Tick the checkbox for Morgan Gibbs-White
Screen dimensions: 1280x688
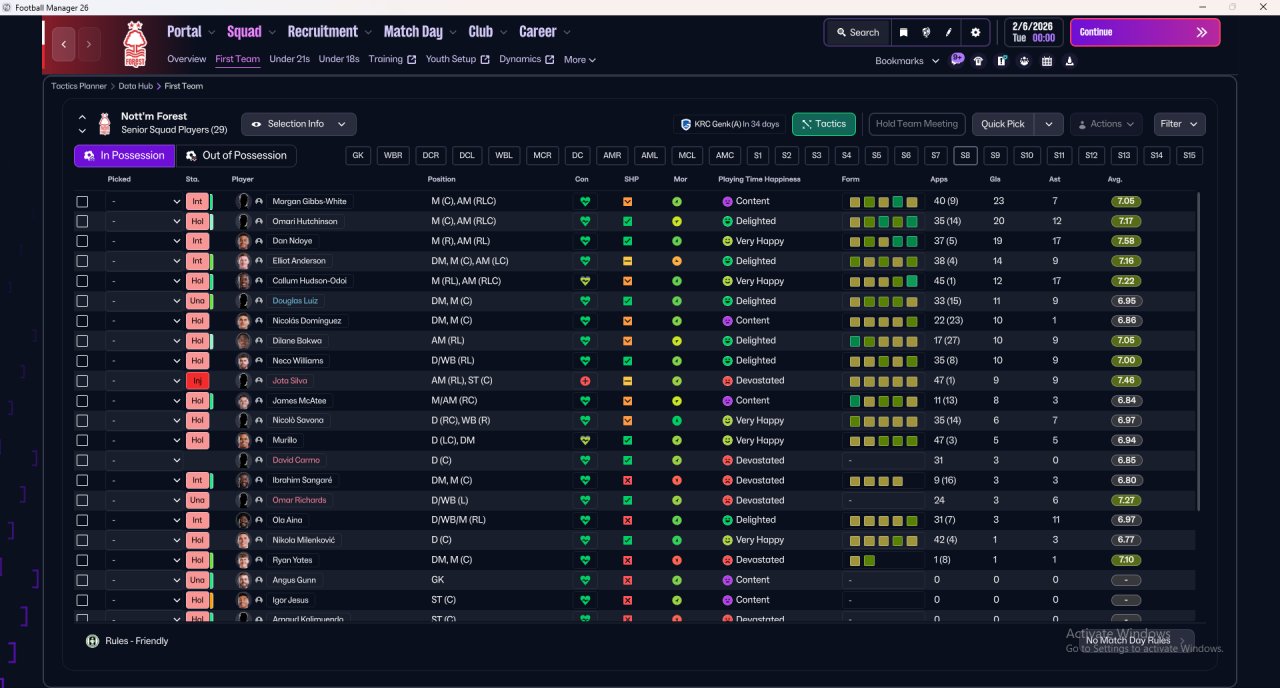pos(82,201)
